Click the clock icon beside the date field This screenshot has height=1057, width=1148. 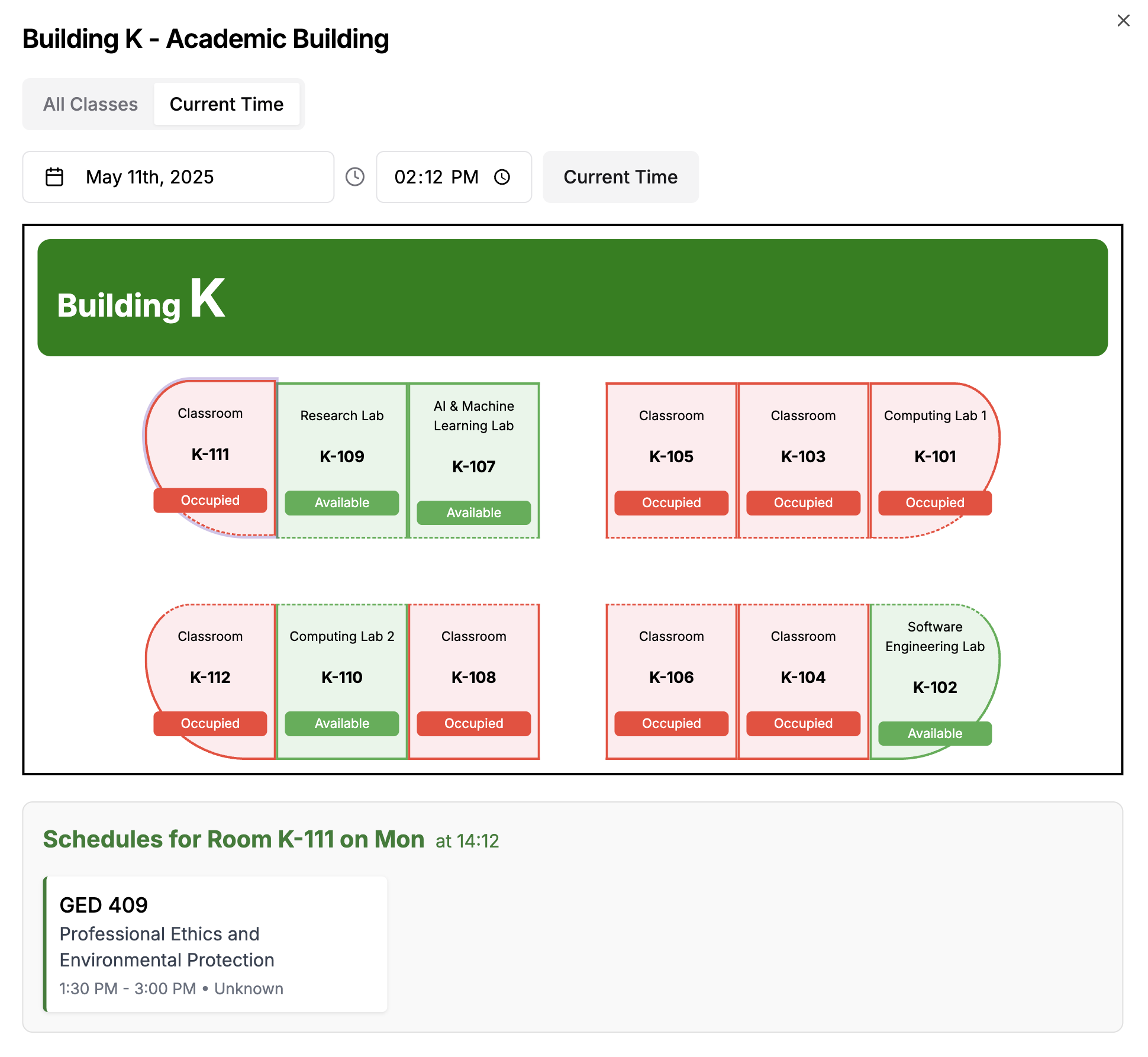click(355, 176)
